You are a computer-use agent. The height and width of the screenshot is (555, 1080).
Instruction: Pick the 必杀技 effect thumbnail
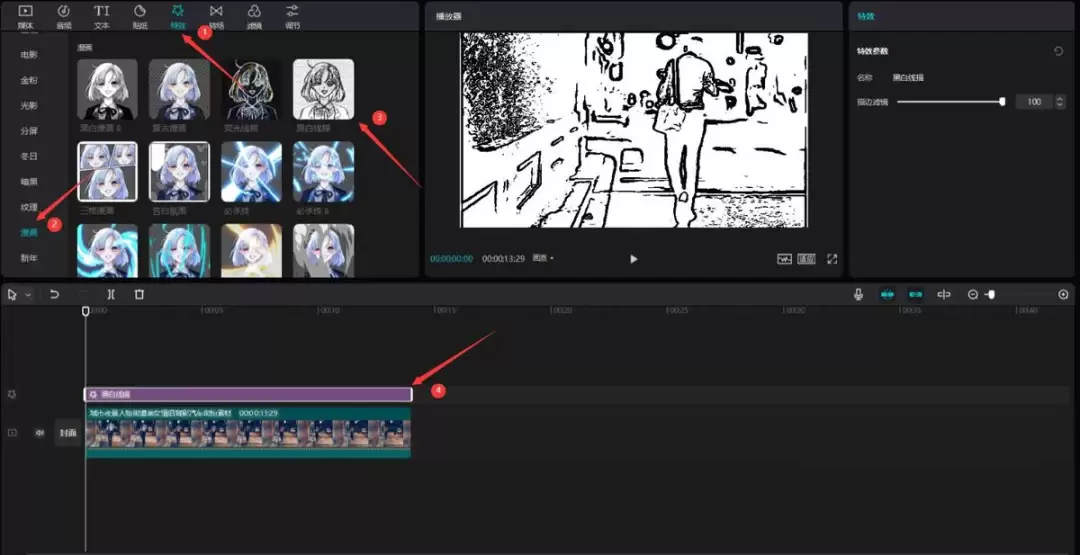tap(251, 171)
